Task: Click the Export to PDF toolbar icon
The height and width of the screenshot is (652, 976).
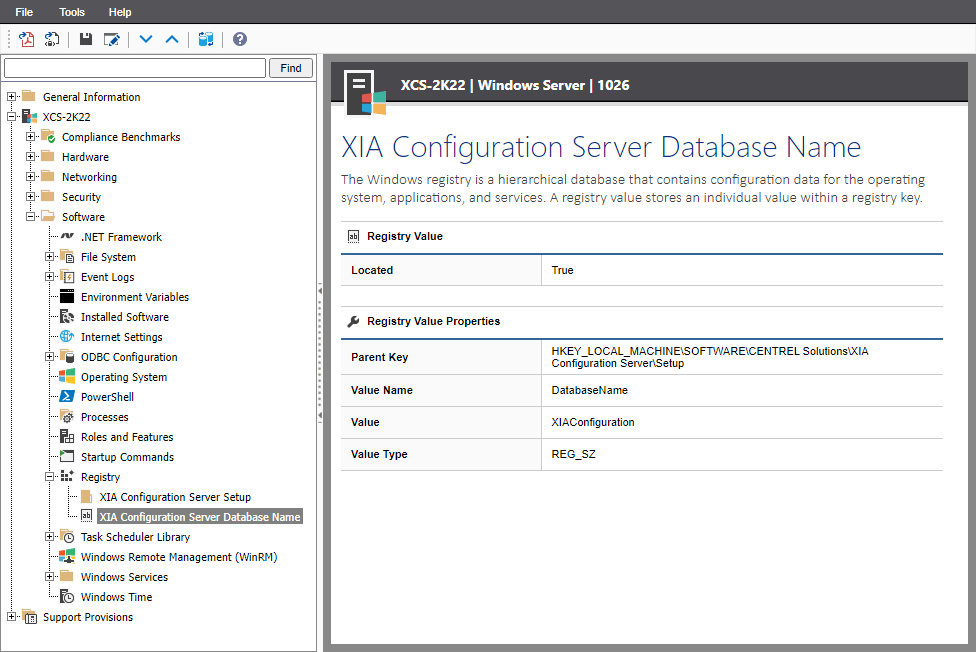Action: [x=26, y=39]
